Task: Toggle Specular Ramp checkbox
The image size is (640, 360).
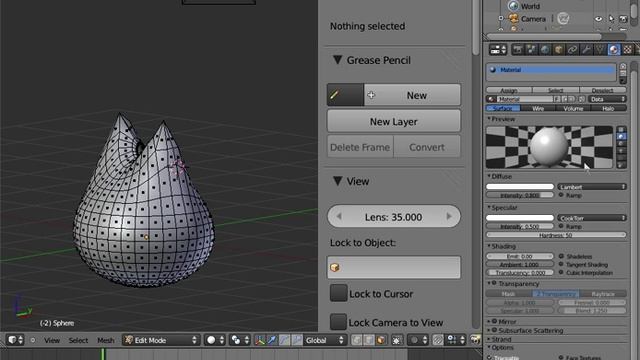Action: tap(561, 226)
